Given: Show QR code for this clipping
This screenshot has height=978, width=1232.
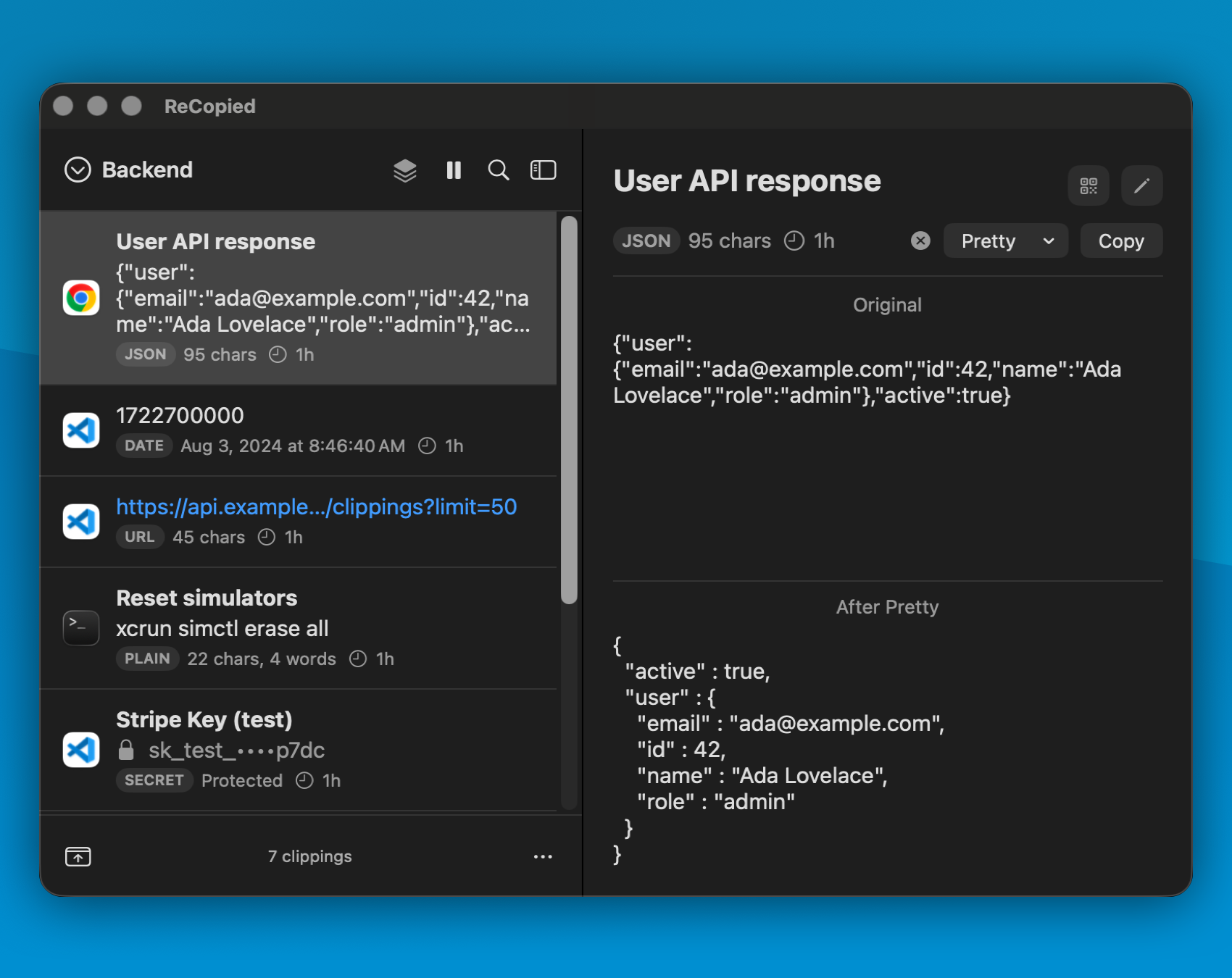Looking at the screenshot, I should point(1089,186).
